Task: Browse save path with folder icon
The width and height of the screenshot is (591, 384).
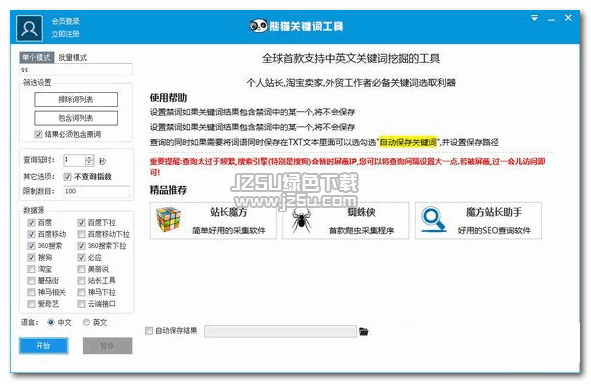Action: pos(364,332)
